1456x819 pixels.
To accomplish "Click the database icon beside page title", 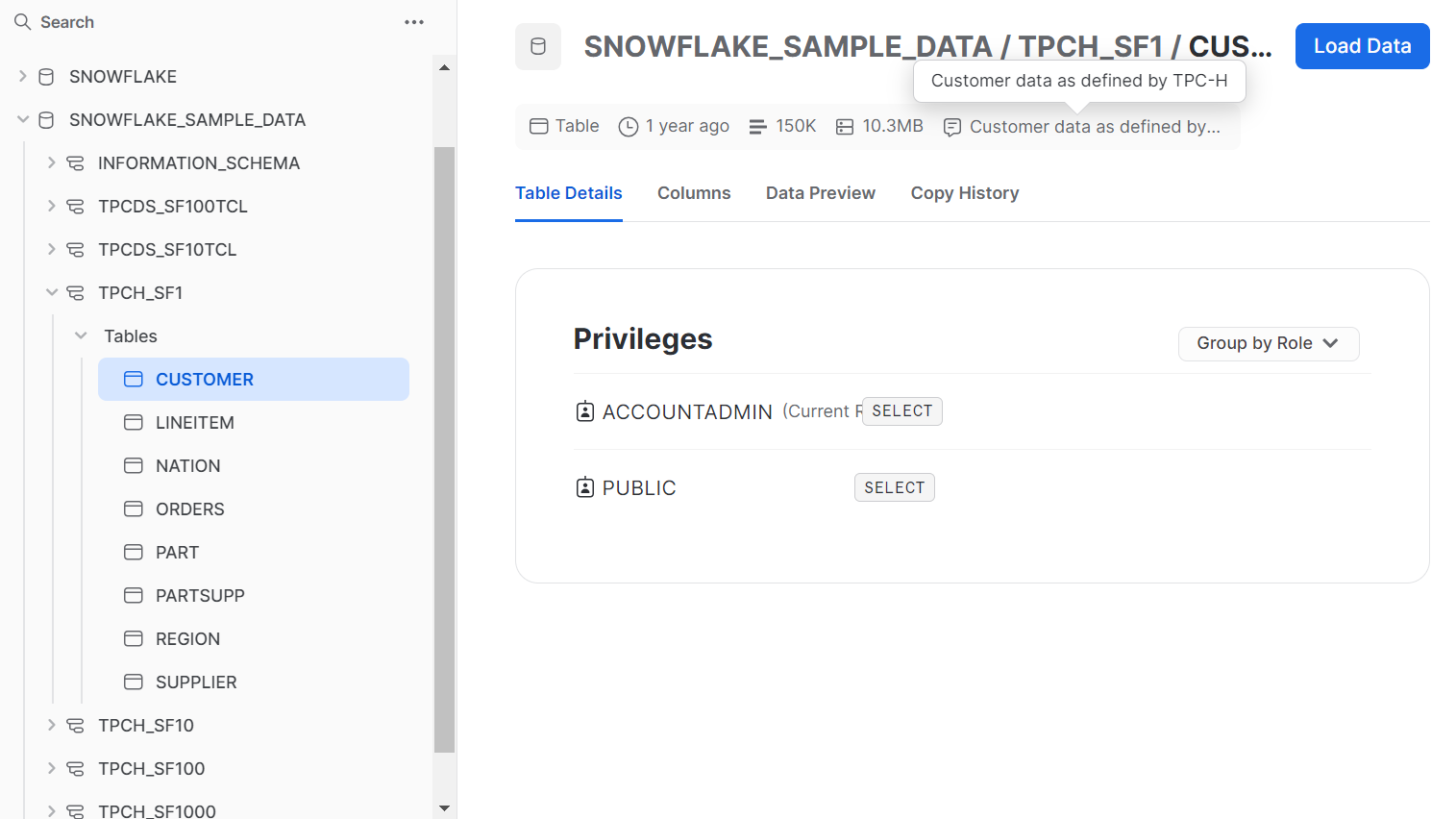I will click(x=538, y=46).
